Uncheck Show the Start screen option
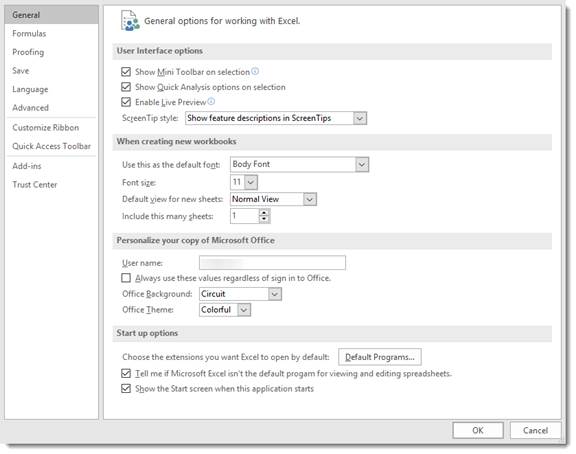The height and width of the screenshot is (454, 576). pos(126,388)
